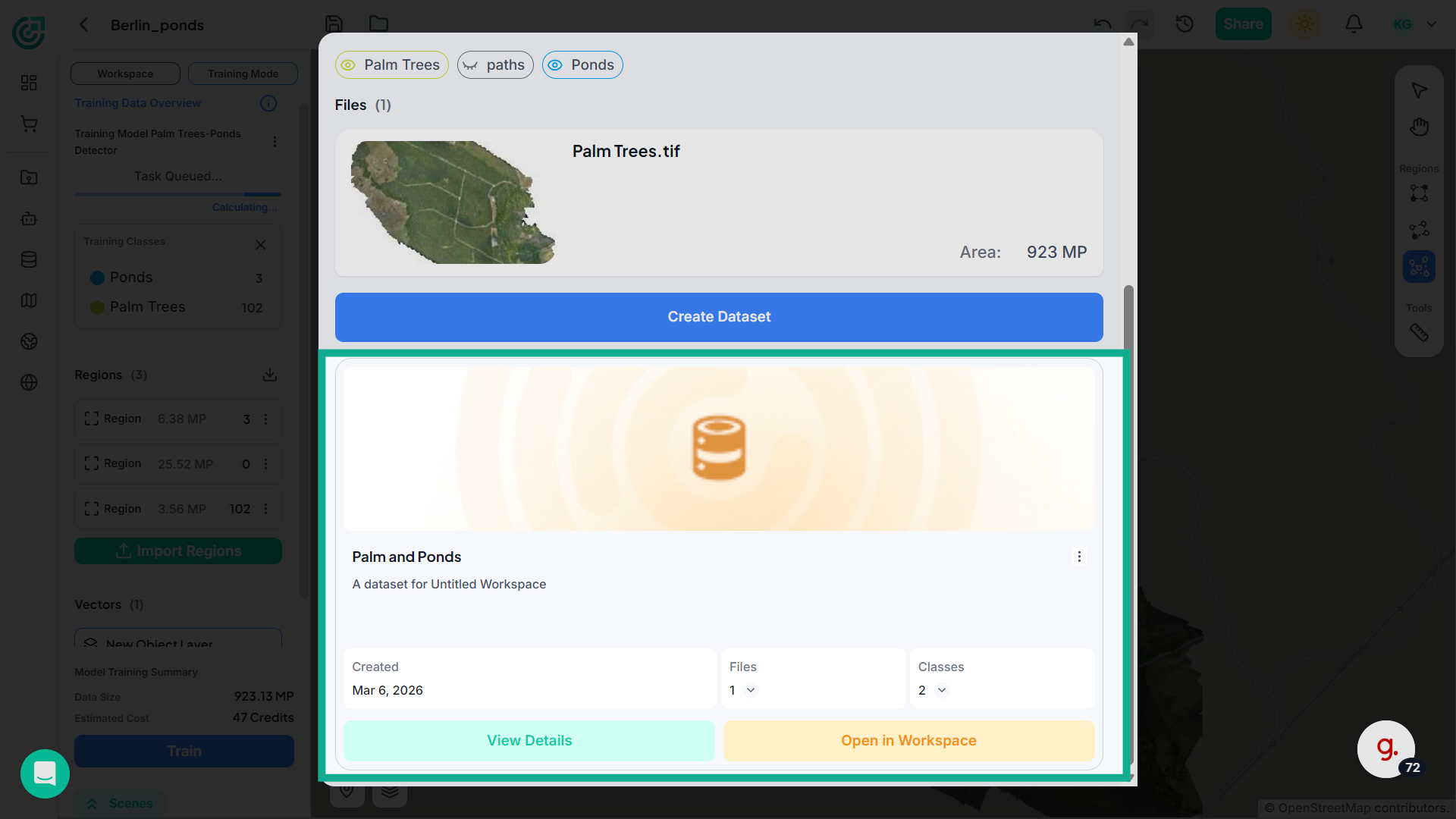Click the Train button

point(184,751)
